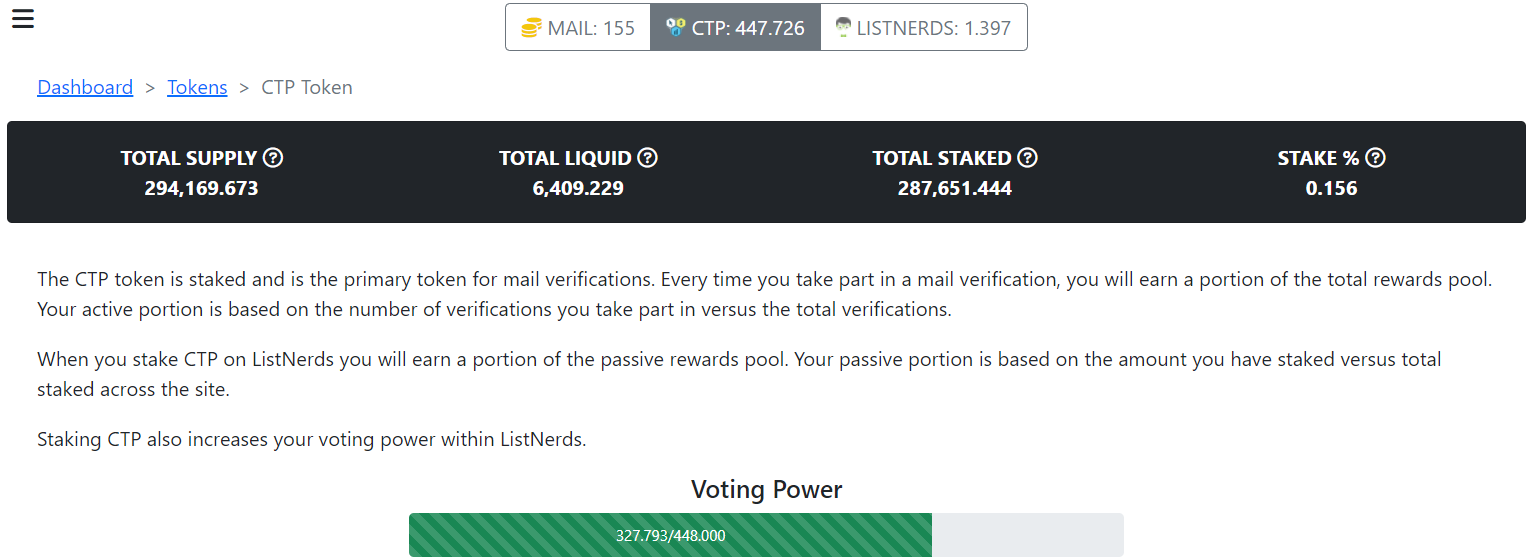Screen dimensions: 1534x560
Task: Click the gold coins MAIL icon
Action: [x=532, y=28]
